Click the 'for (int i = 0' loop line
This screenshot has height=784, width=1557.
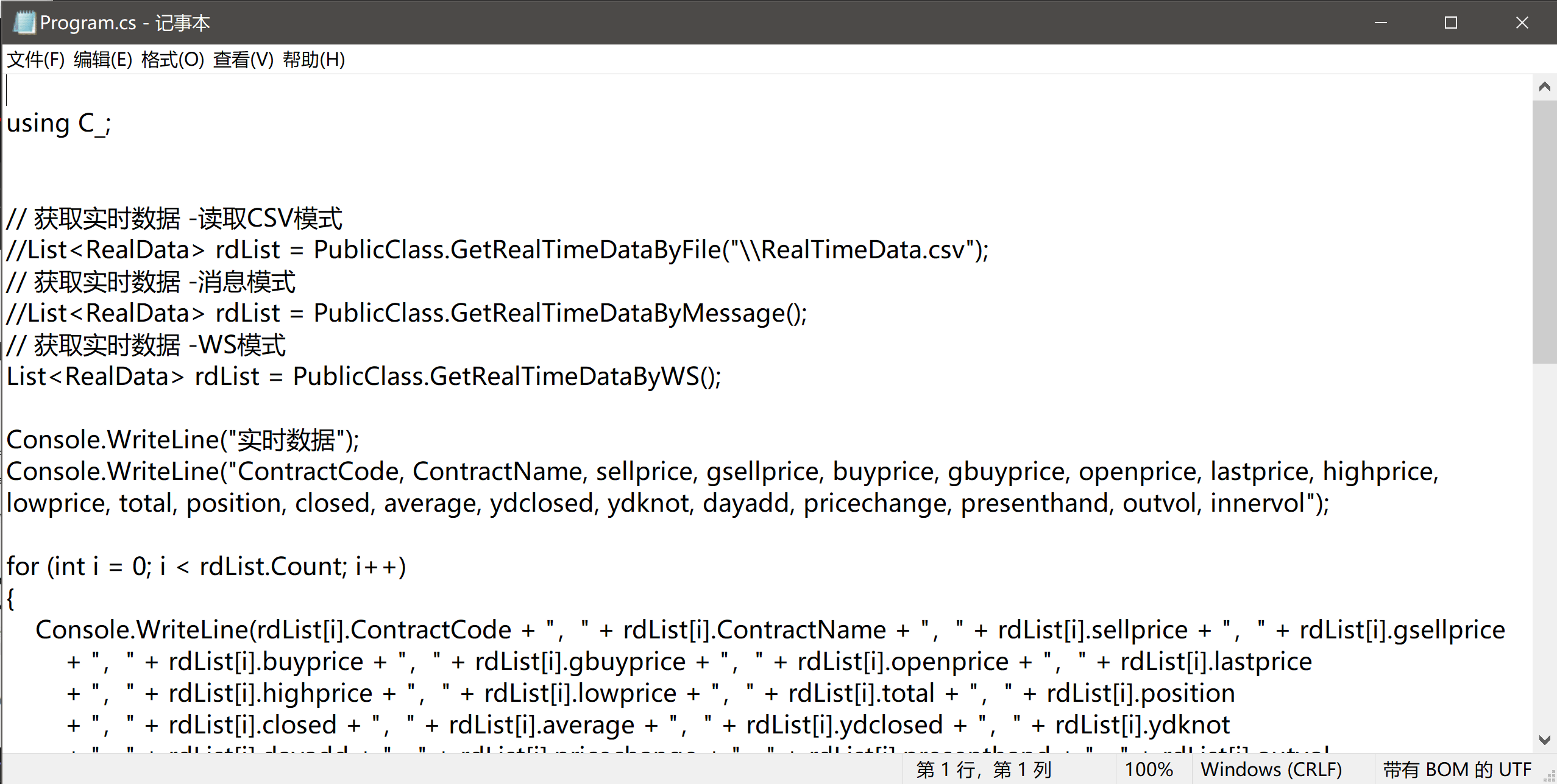click(205, 567)
